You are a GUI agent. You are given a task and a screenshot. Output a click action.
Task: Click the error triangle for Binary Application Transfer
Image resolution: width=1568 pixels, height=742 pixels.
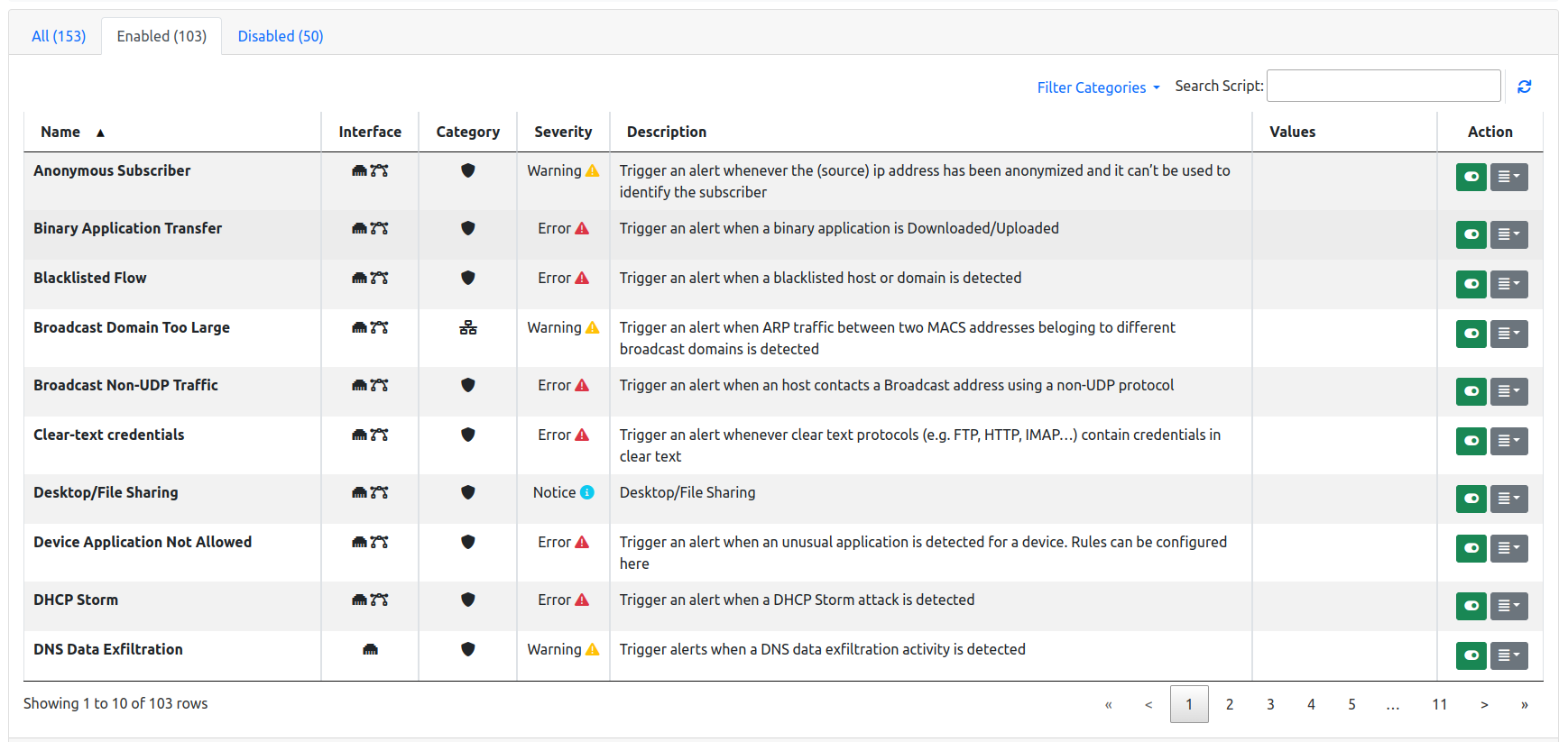point(582,228)
